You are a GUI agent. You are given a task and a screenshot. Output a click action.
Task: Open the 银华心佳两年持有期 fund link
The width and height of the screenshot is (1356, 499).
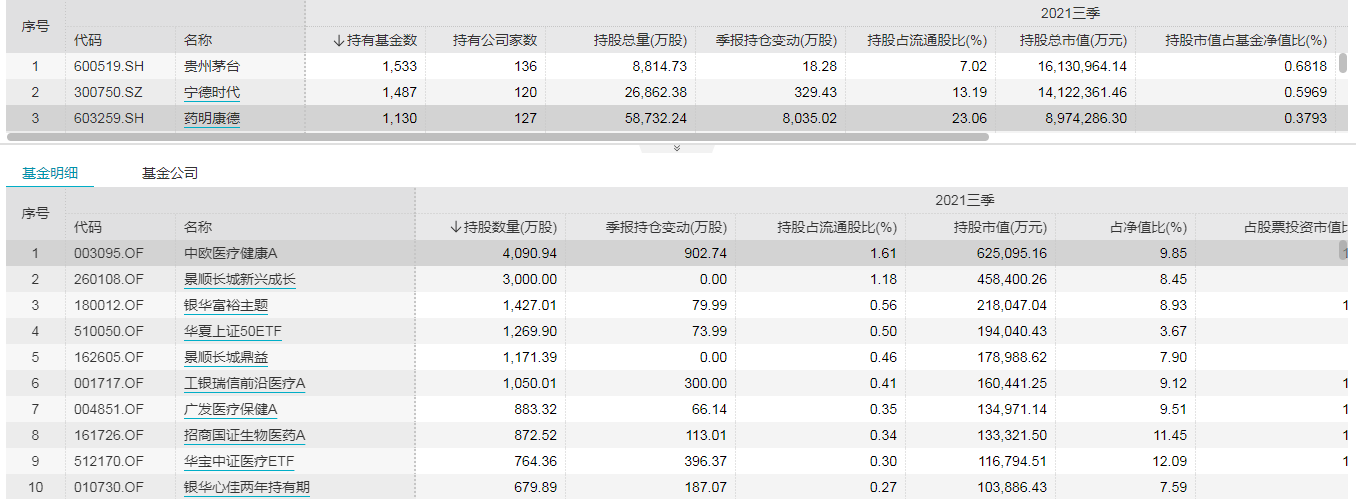tap(247, 487)
